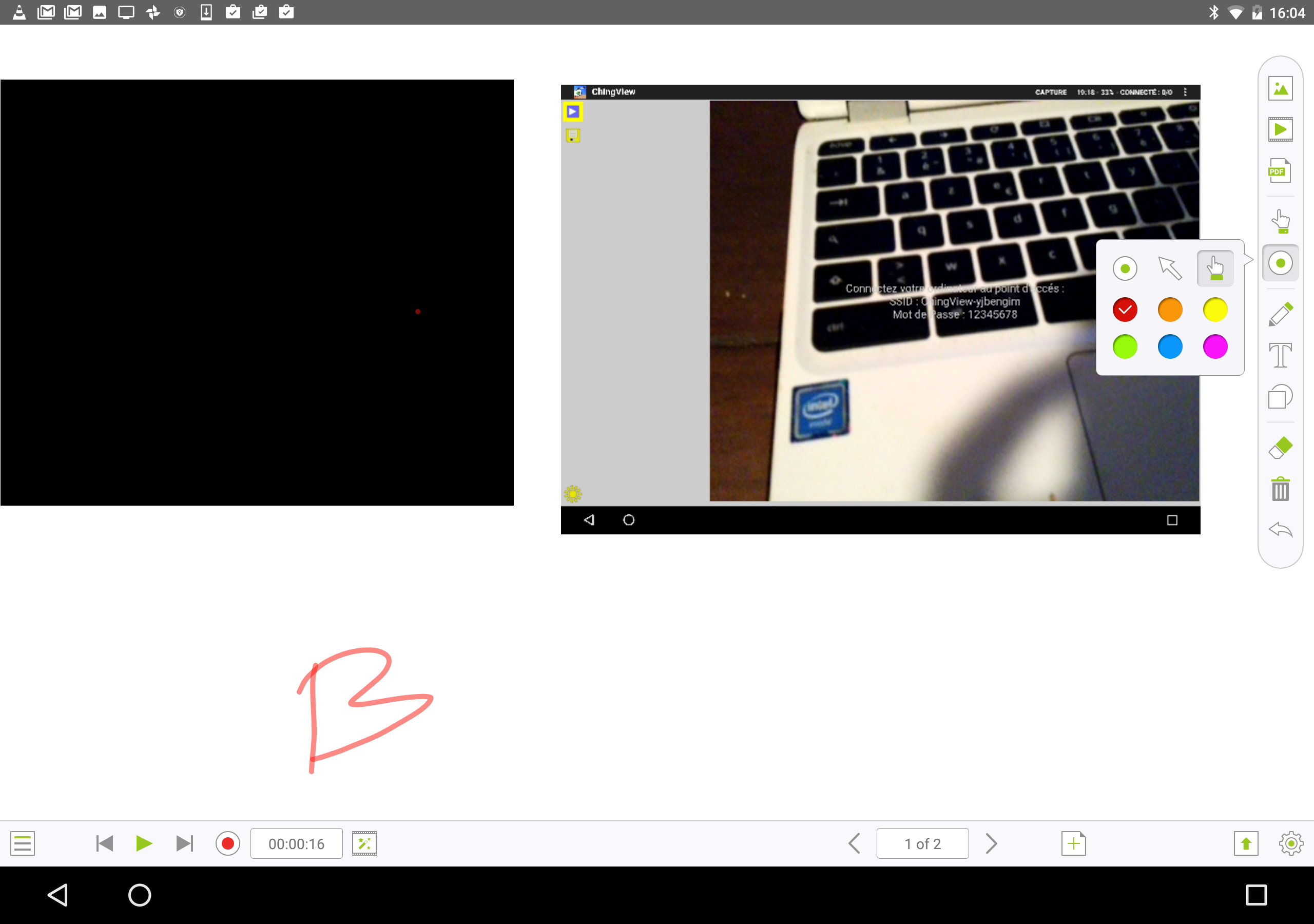This screenshot has height=924, width=1314.
Task: Insert a video using the film icon
Action: (x=1280, y=129)
